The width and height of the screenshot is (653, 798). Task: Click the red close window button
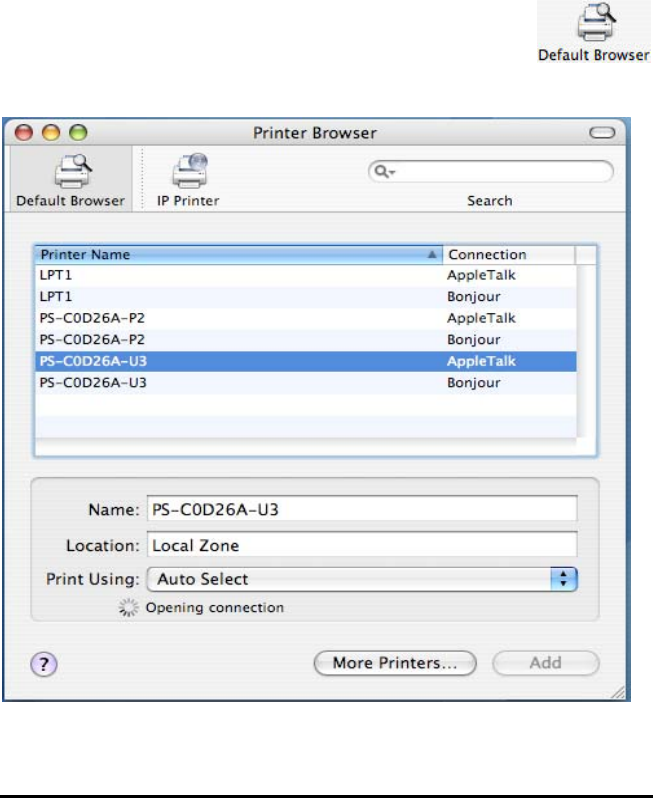click(x=24, y=133)
